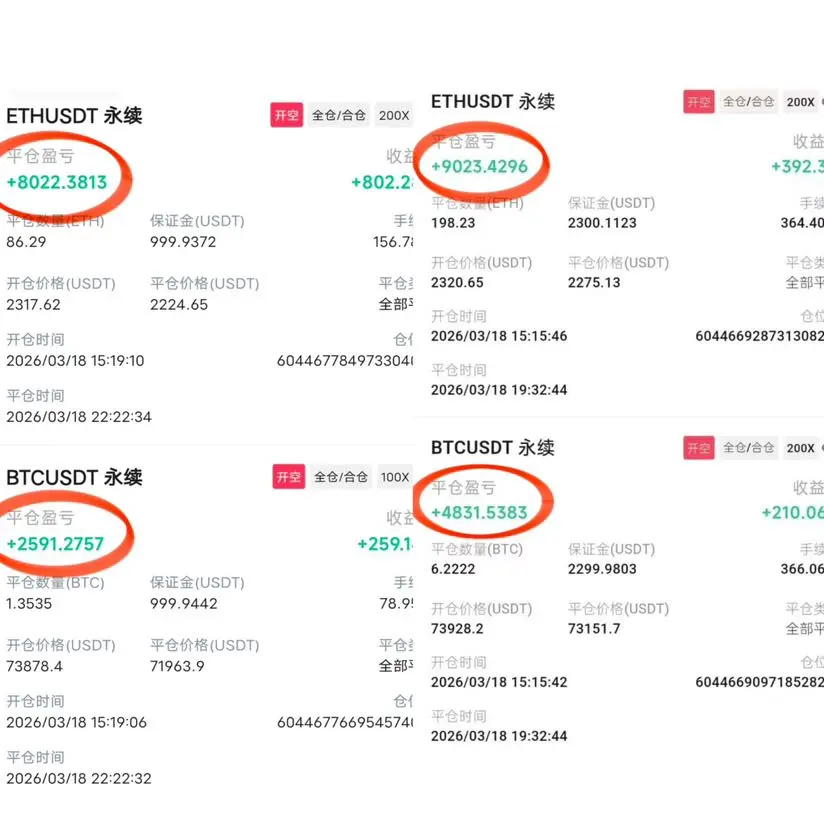The width and height of the screenshot is (824, 824).
Task: Open the ETHUSDT 永续 title above +8022.3813
Action: [x=74, y=116]
